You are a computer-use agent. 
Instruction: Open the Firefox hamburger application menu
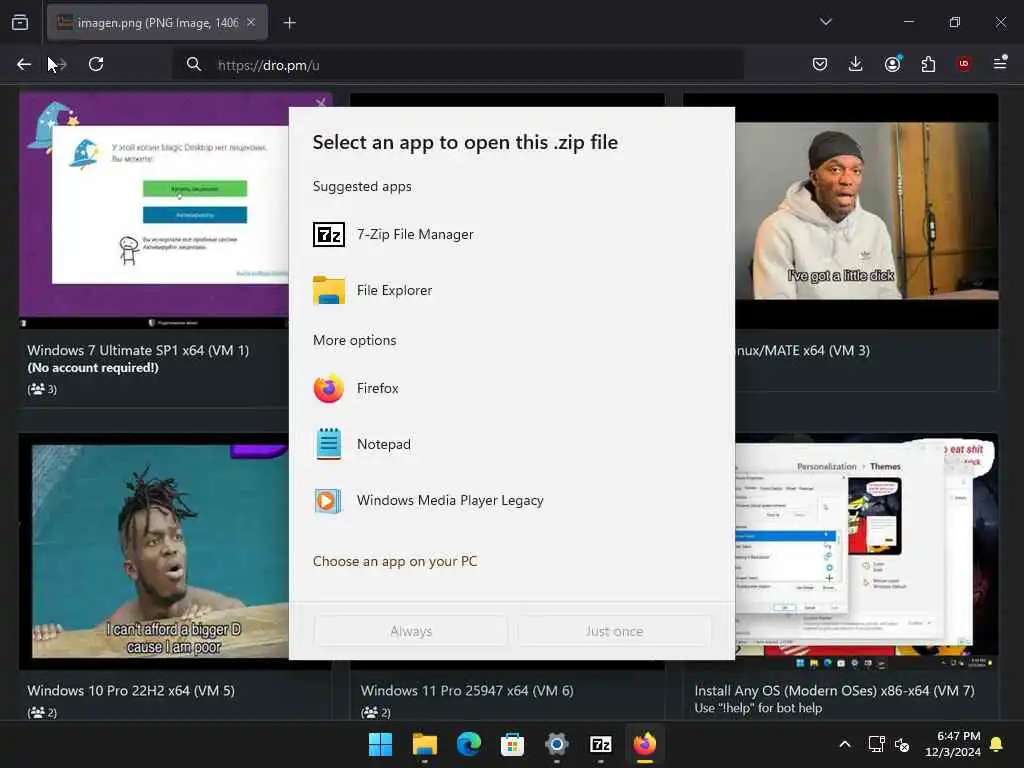[1000, 63]
